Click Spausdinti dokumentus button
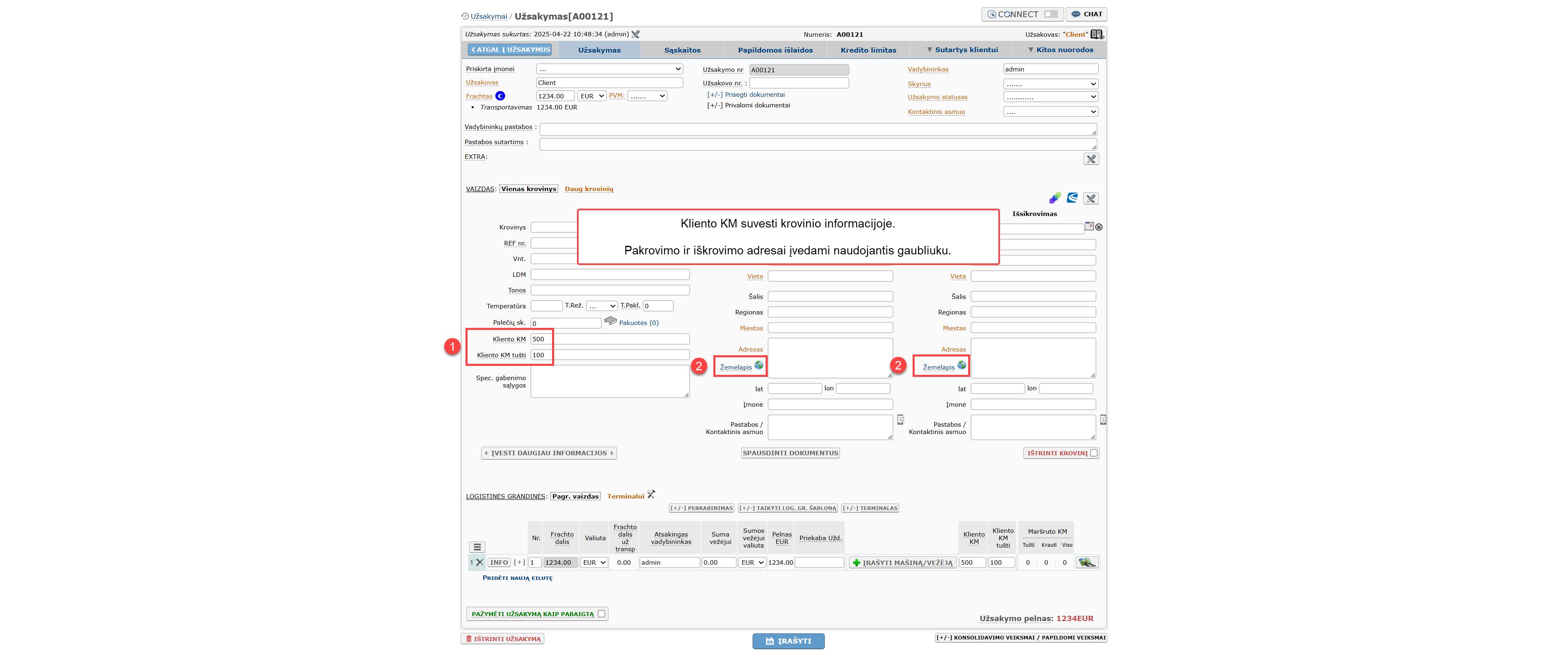Screen dimensions: 1568x666 (790, 454)
